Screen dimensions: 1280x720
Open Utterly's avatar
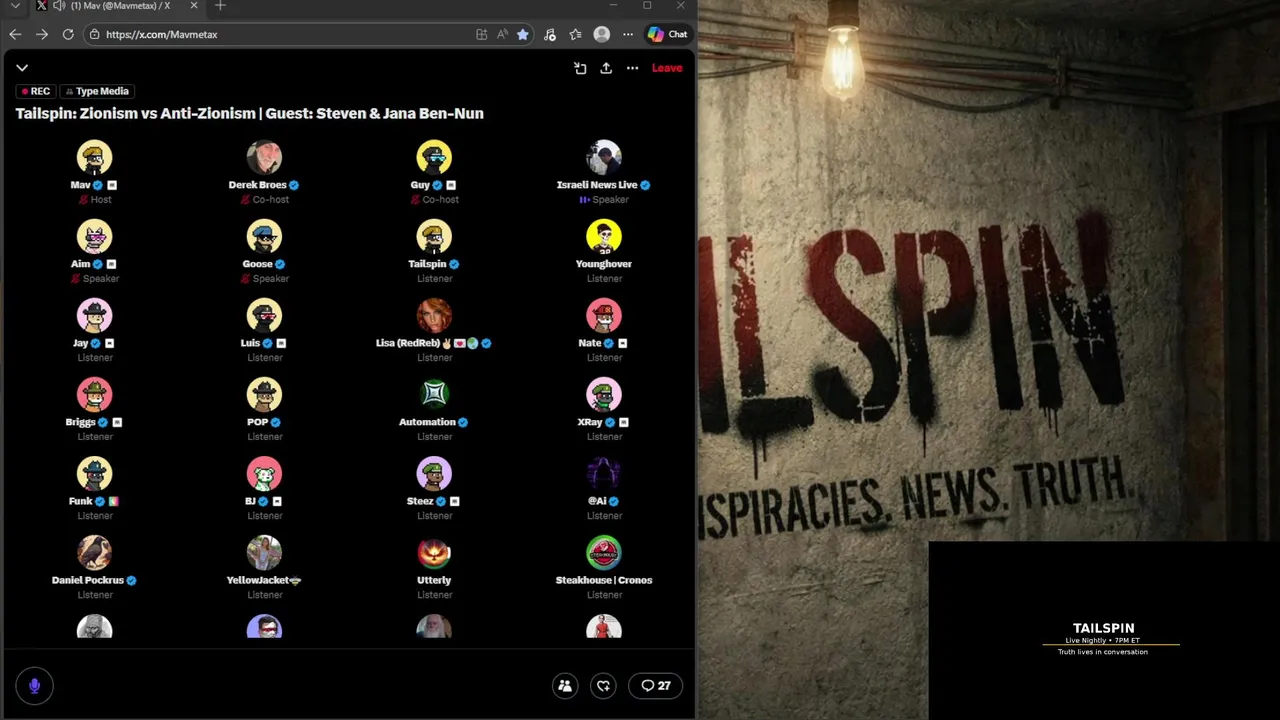[x=434, y=553]
